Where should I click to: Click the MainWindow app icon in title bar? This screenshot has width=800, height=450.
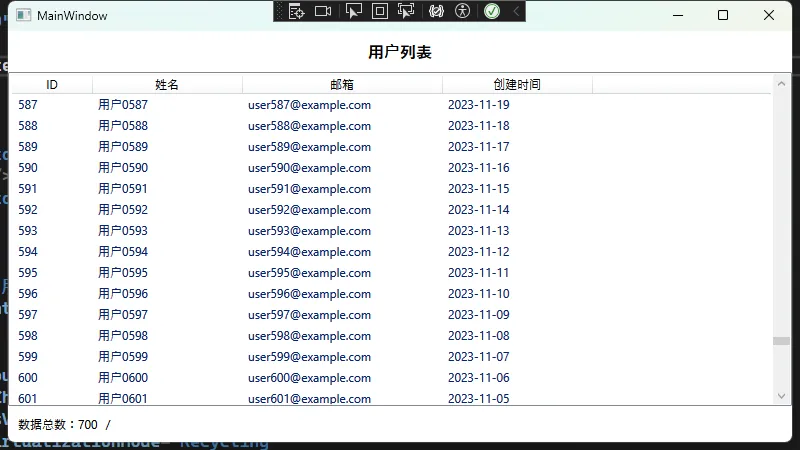[x=22, y=15]
